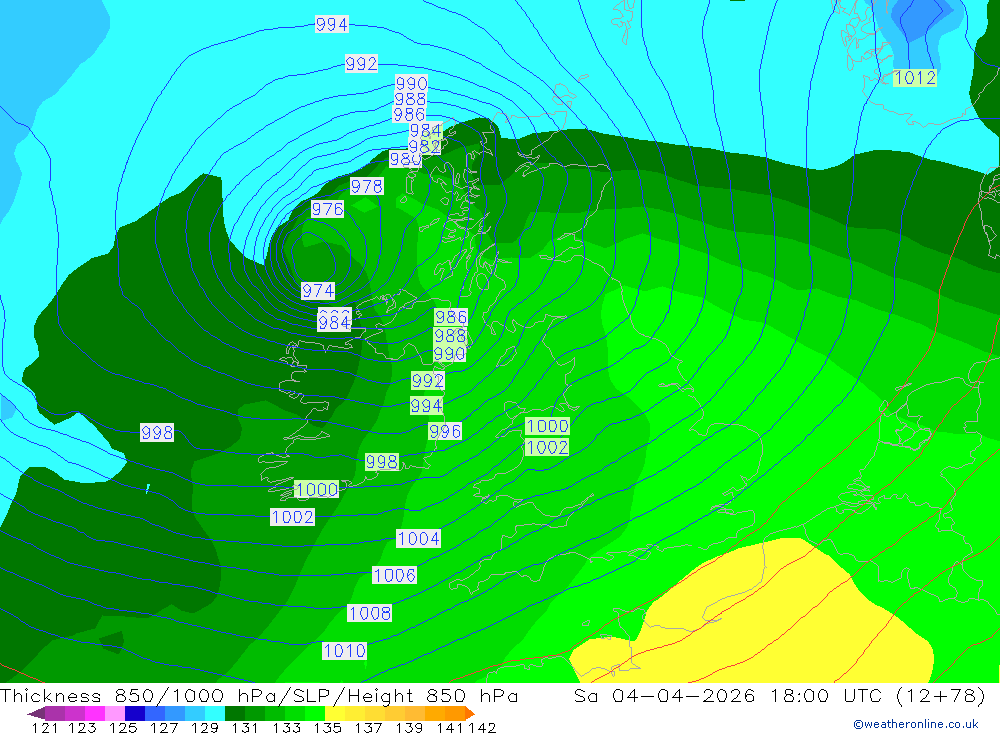1000x733 pixels.
Task: Click the dark blue swatch in the thickness legend
Action: click(x=135, y=713)
